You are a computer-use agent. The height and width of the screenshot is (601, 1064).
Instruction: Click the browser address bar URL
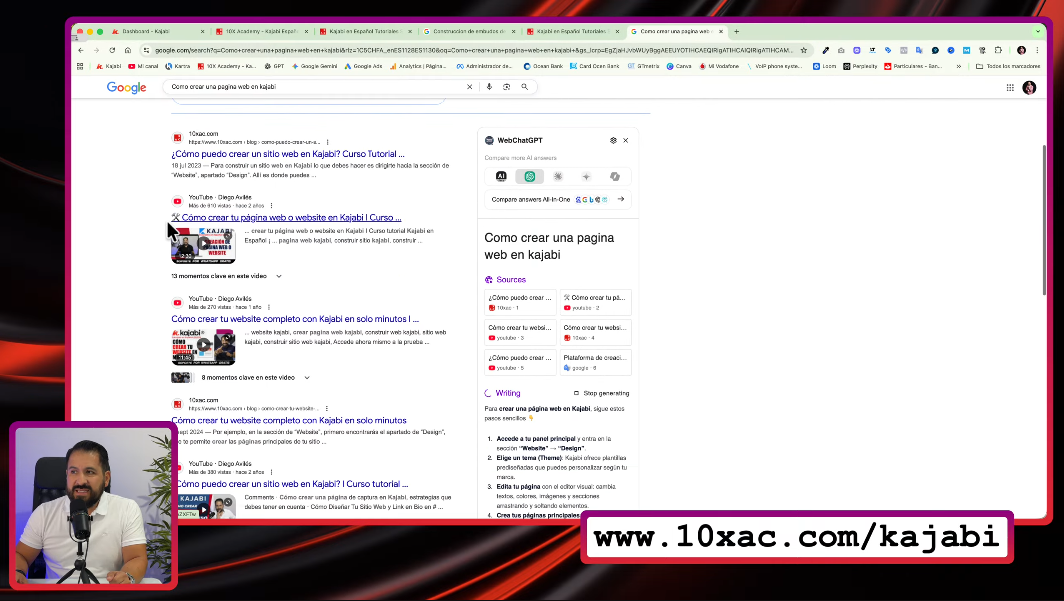click(474, 50)
